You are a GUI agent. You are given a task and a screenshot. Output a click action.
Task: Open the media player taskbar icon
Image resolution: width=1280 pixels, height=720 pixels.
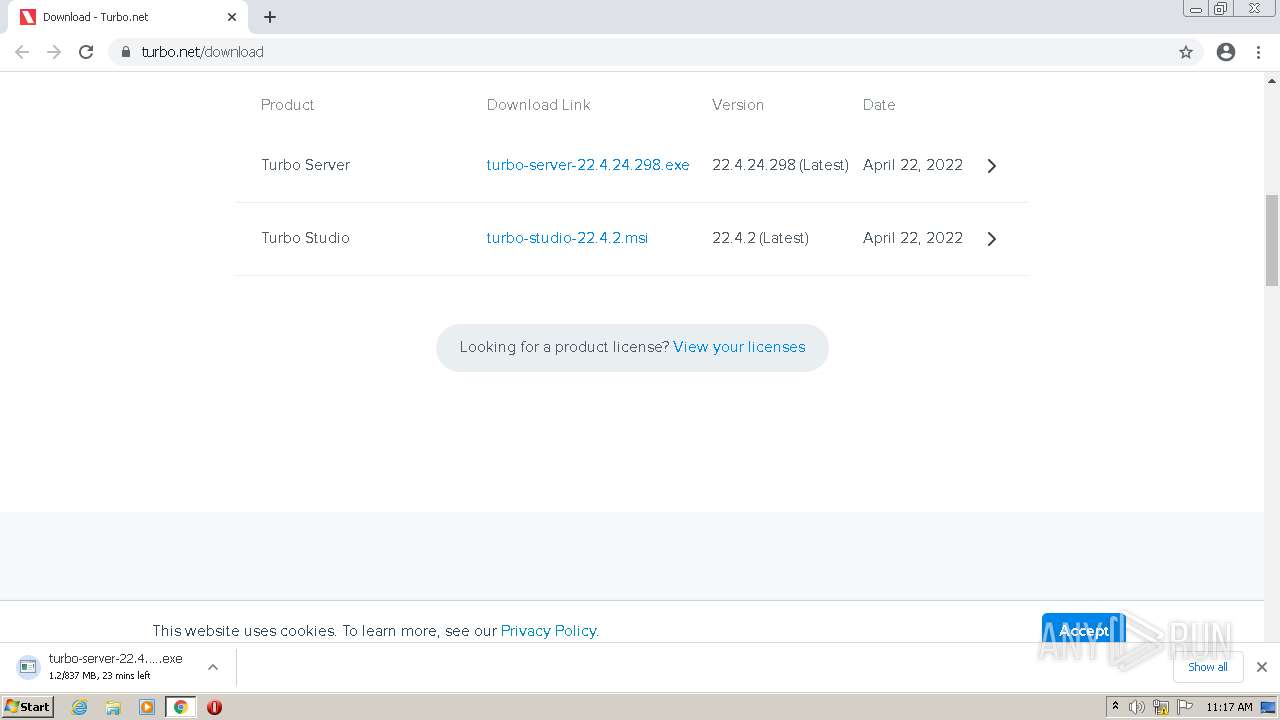point(147,707)
